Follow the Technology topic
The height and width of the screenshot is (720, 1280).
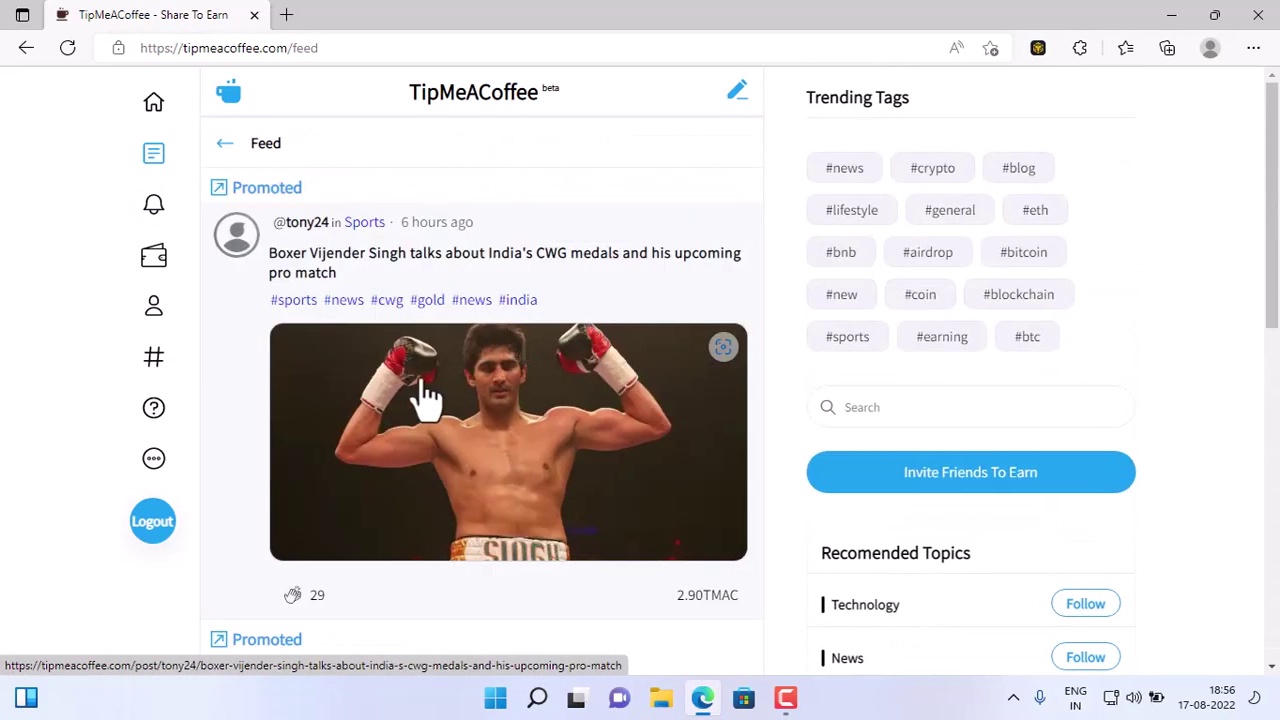coord(1085,604)
